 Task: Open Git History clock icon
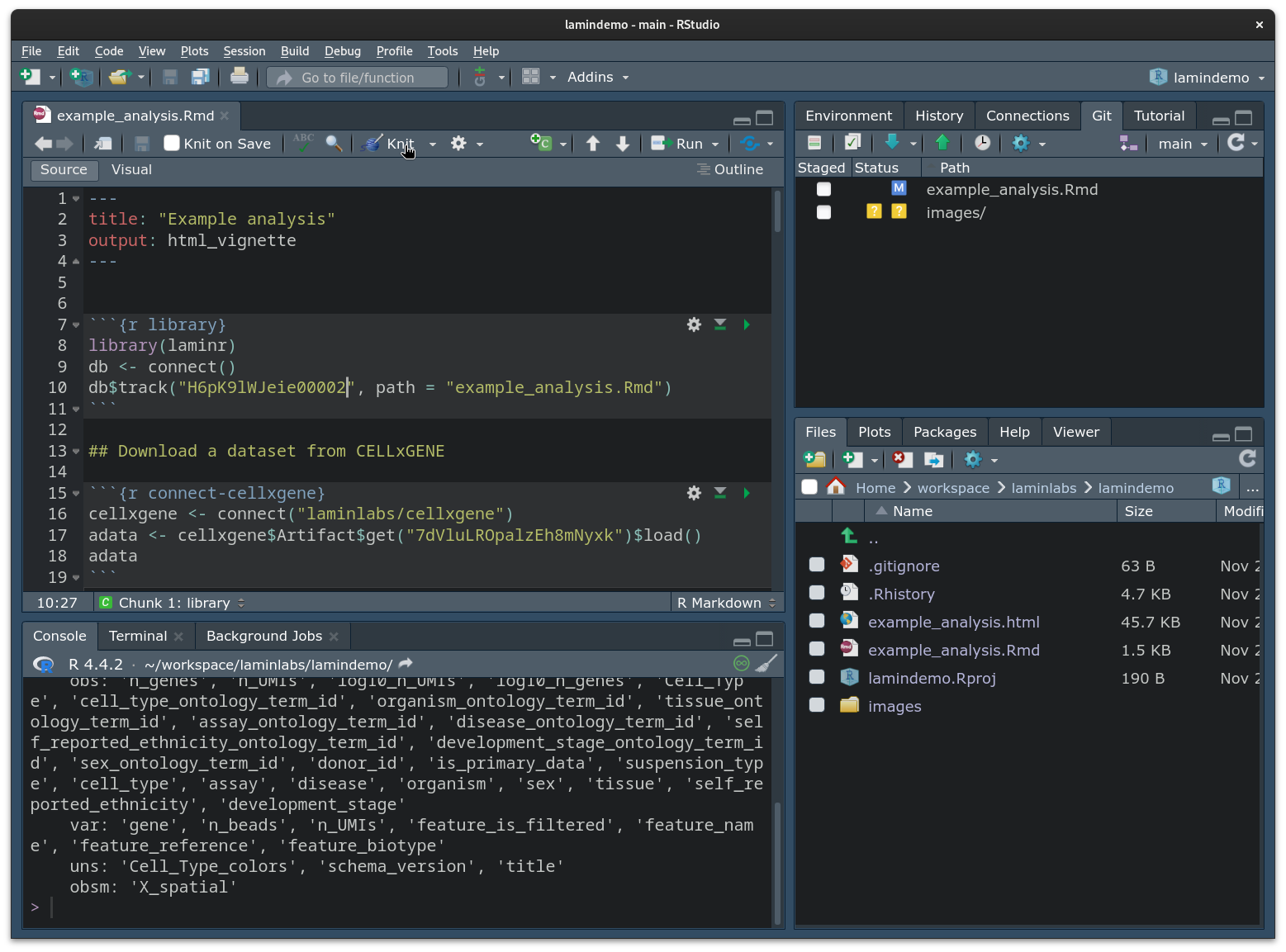click(x=982, y=143)
